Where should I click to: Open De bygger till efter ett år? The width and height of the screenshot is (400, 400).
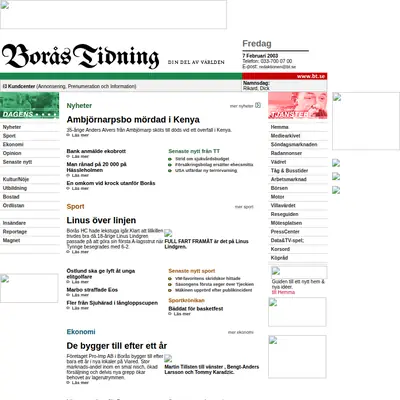(117, 346)
